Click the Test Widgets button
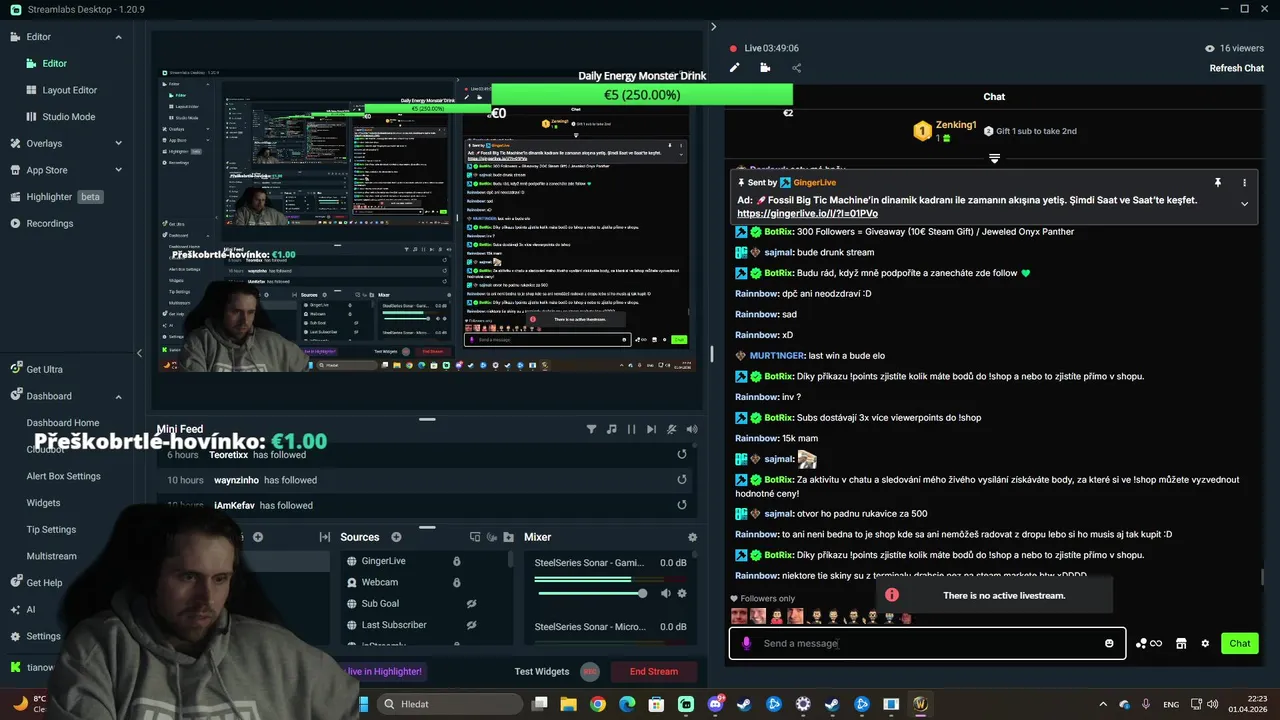Viewport: 1280px width, 720px height. coord(541,672)
